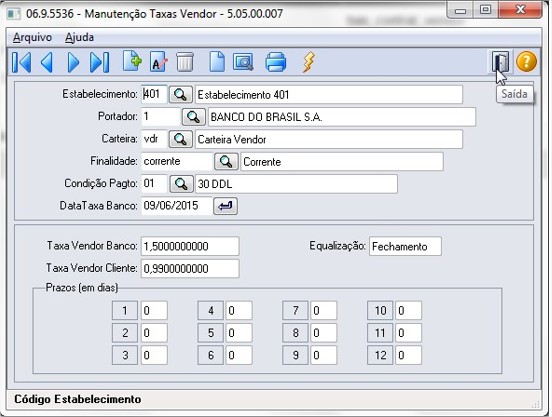
Task: Click the Finalidade field corrente
Action: coord(177,161)
